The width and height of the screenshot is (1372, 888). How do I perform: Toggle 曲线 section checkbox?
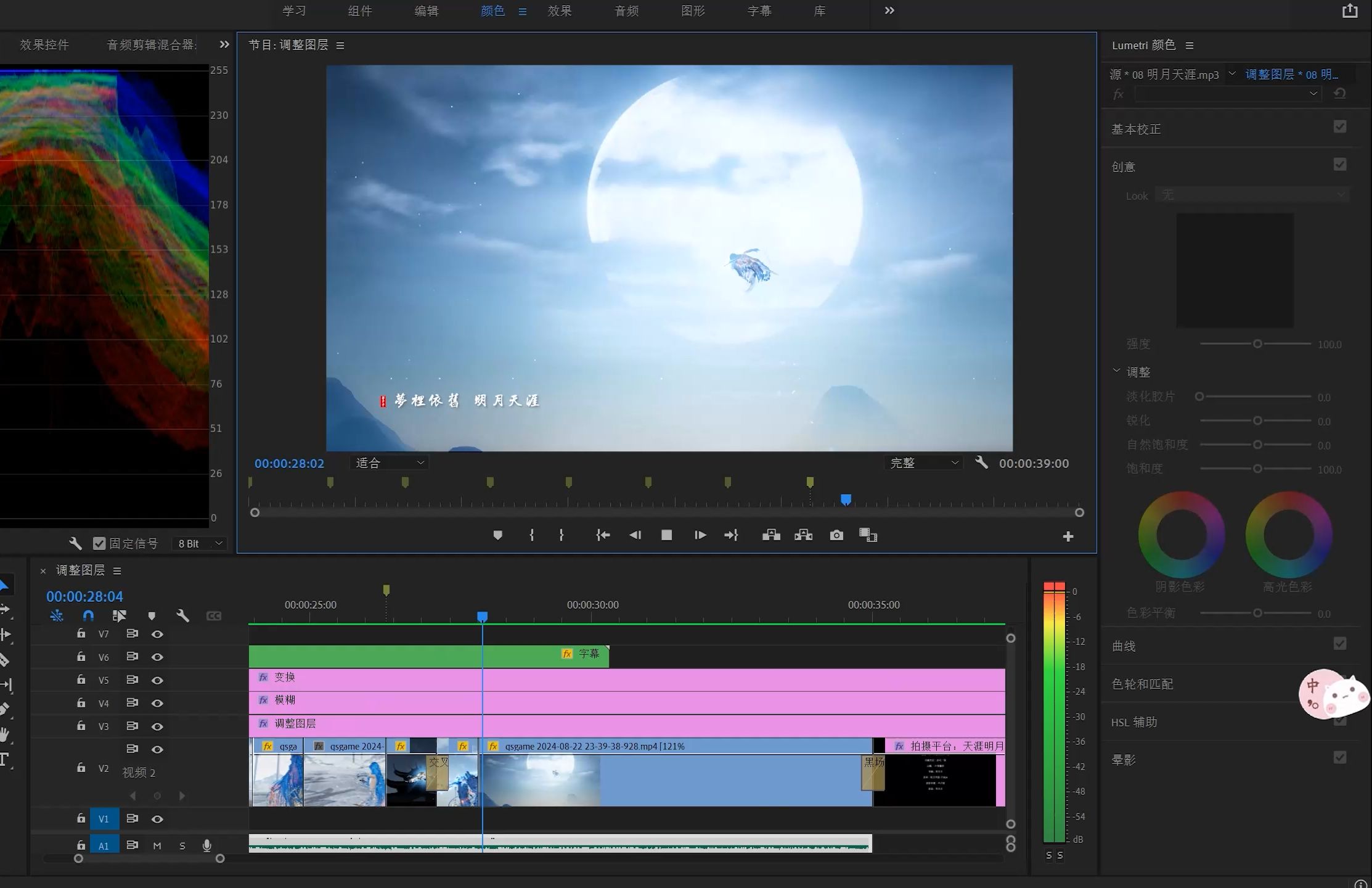tap(1340, 644)
